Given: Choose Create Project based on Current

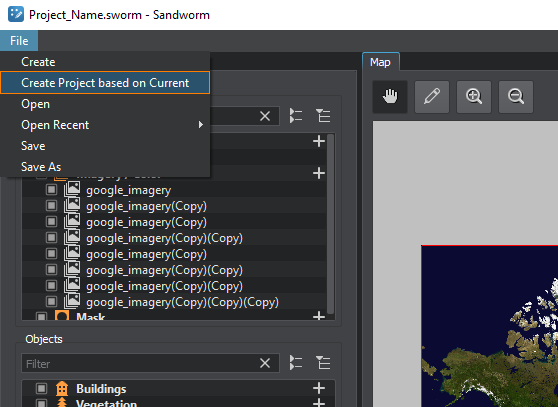Looking at the screenshot, I should tap(105, 83).
